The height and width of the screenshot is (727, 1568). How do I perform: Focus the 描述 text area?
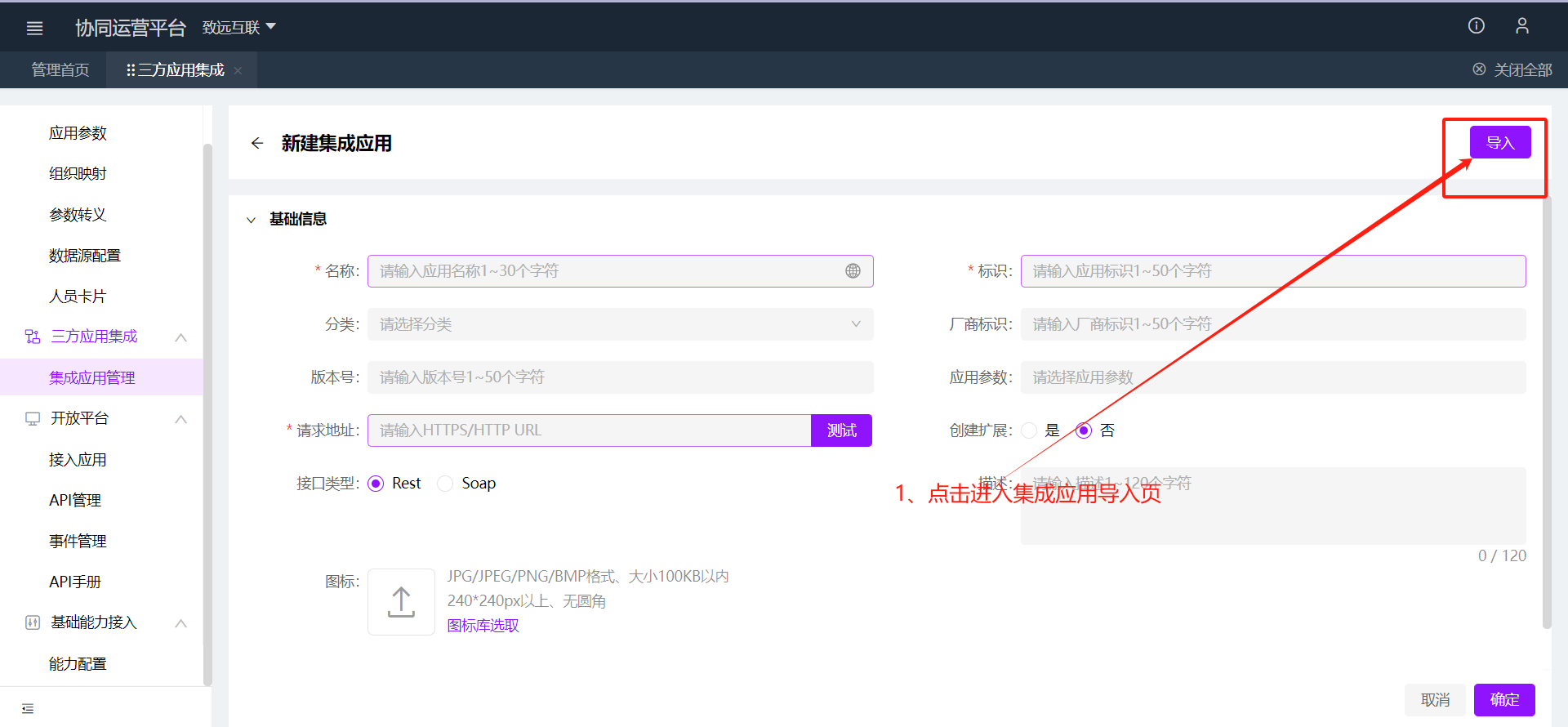pyautogui.click(x=1273, y=506)
